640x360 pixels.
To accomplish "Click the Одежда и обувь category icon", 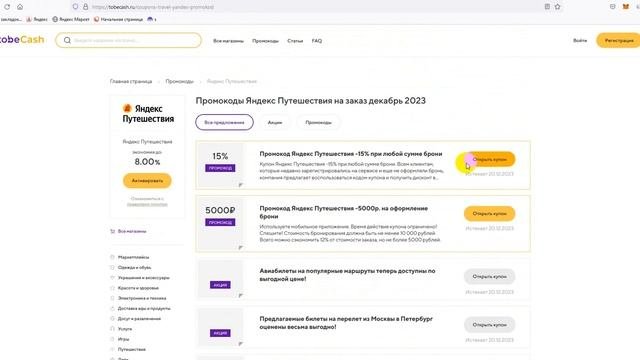I will (x=112, y=267).
